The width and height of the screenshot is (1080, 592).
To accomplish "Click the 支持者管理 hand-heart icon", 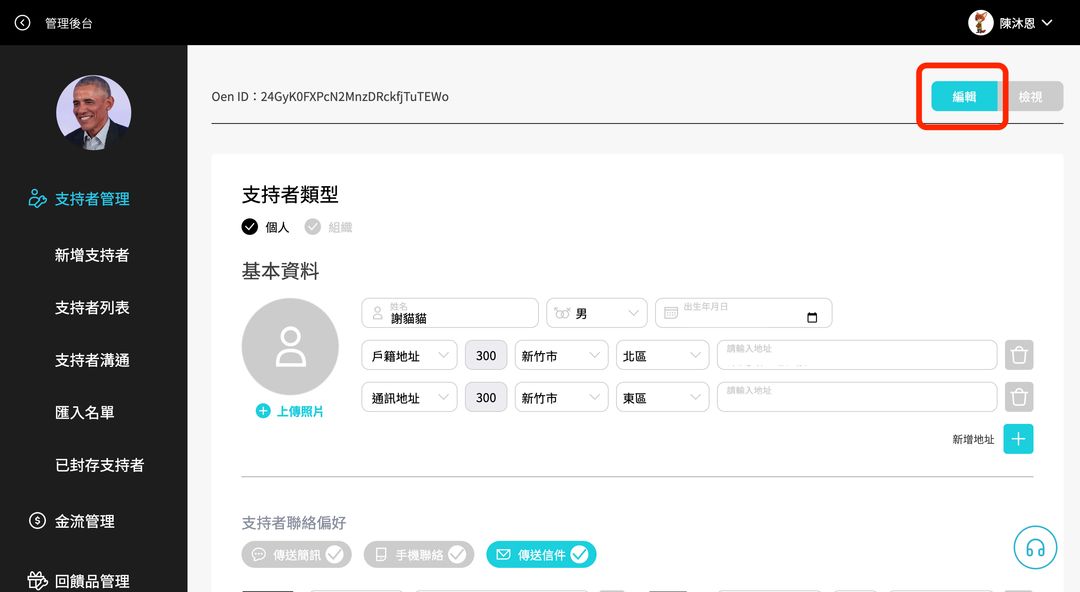I will pyautogui.click(x=37, y=198).
